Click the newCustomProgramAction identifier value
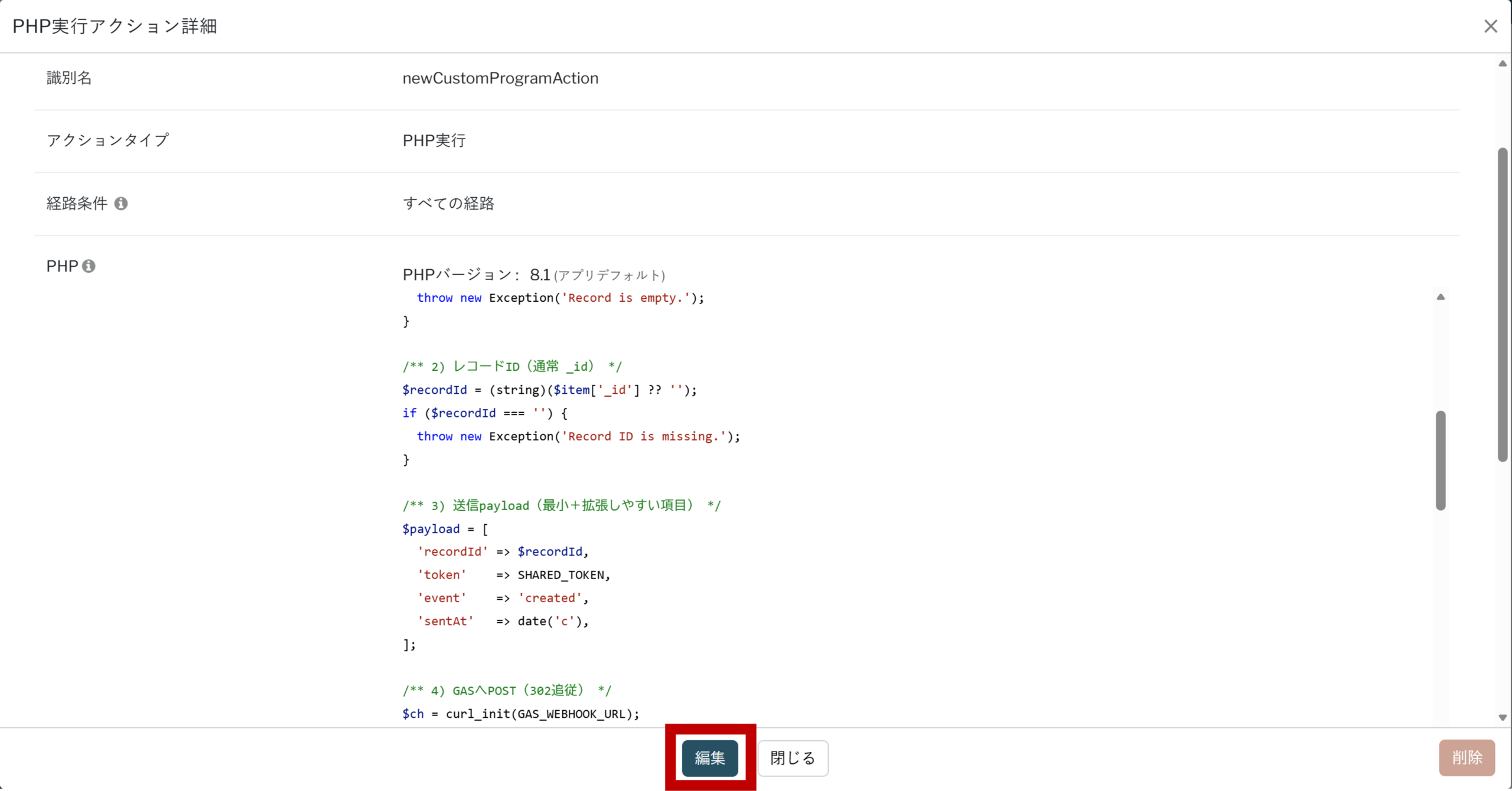 click(500, 79)
